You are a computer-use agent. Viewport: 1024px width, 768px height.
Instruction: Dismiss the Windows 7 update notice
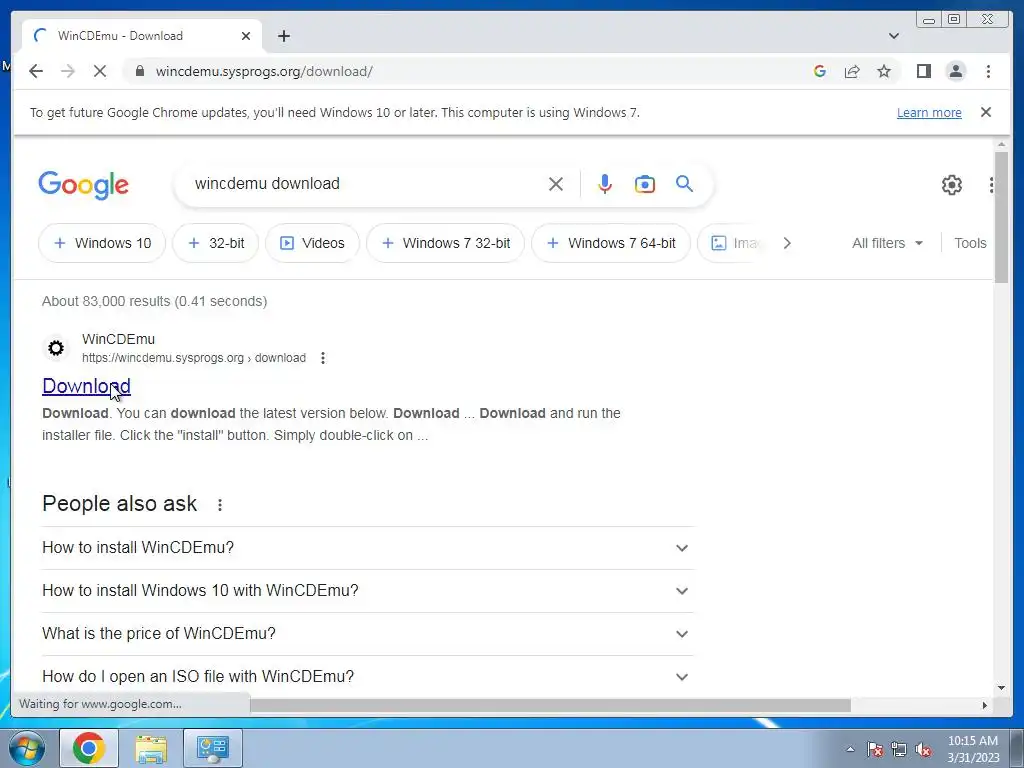[986, 112]
